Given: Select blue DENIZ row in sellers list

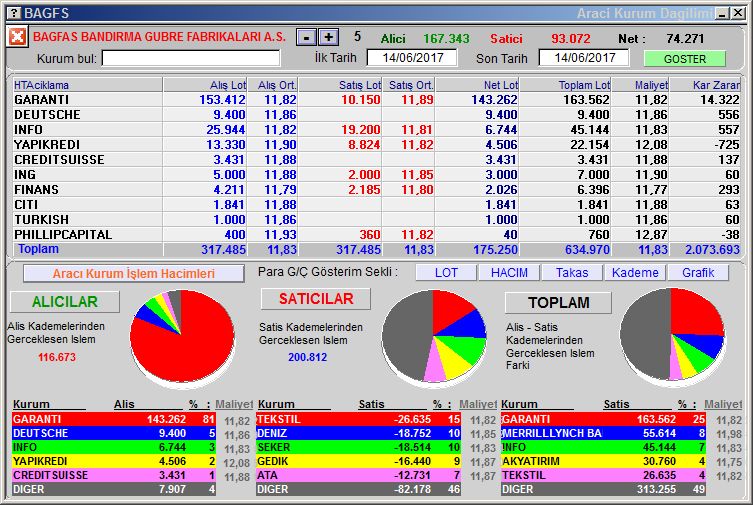Looking at the screenshot, I should click(359, 433).
